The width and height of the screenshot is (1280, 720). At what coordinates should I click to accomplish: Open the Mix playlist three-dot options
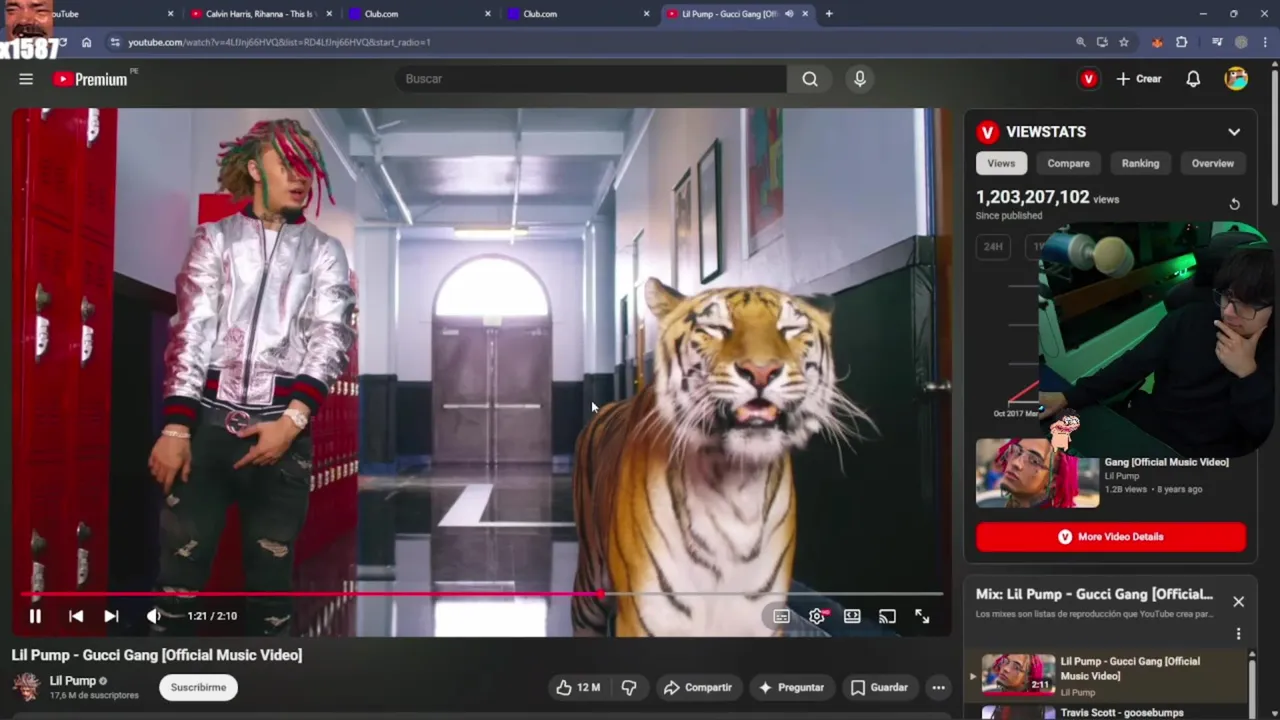click(x=1238, y=634)
